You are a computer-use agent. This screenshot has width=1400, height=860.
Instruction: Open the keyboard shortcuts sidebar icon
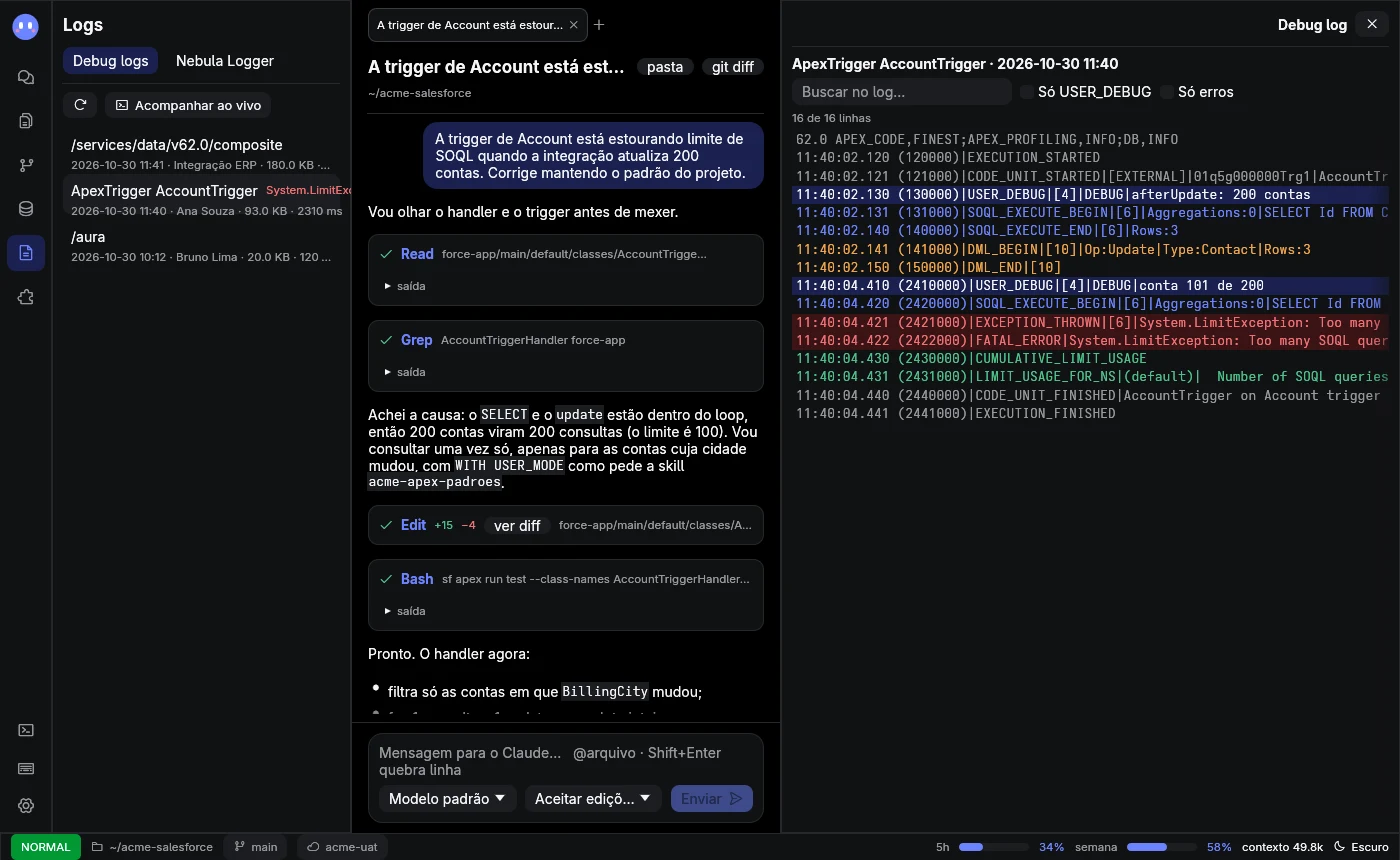[x=26, y=768]
